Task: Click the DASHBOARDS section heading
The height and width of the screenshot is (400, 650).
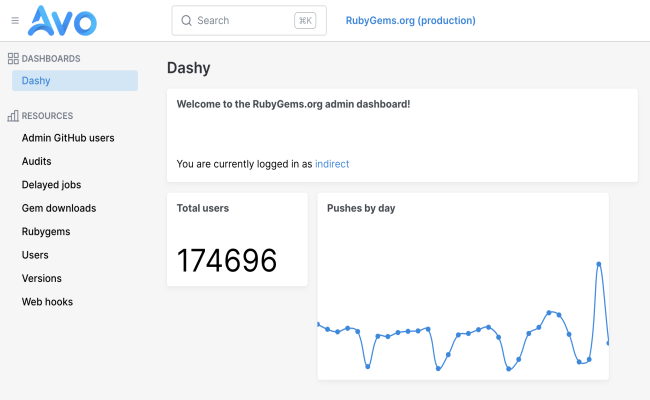Action: 51,58
